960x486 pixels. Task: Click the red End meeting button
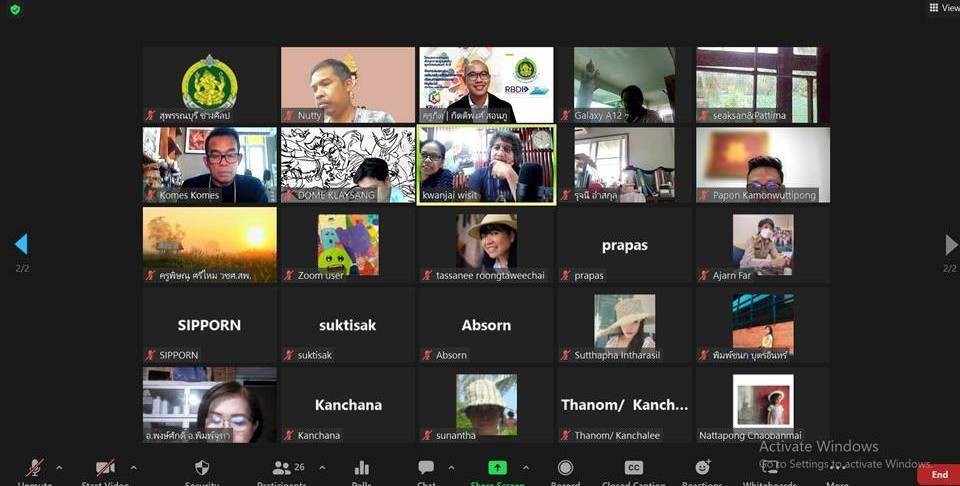939,474
